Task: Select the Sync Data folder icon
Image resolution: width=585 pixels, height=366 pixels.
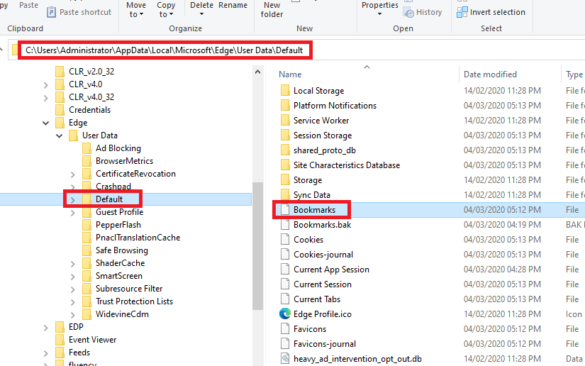Action: tap(285, 194)
